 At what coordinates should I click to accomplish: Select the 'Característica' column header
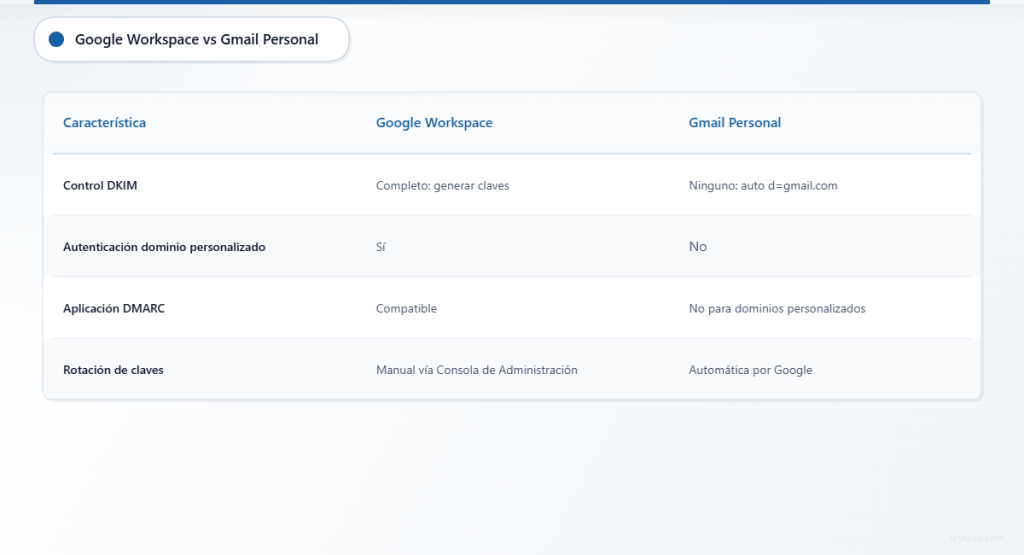pos(104,123)
